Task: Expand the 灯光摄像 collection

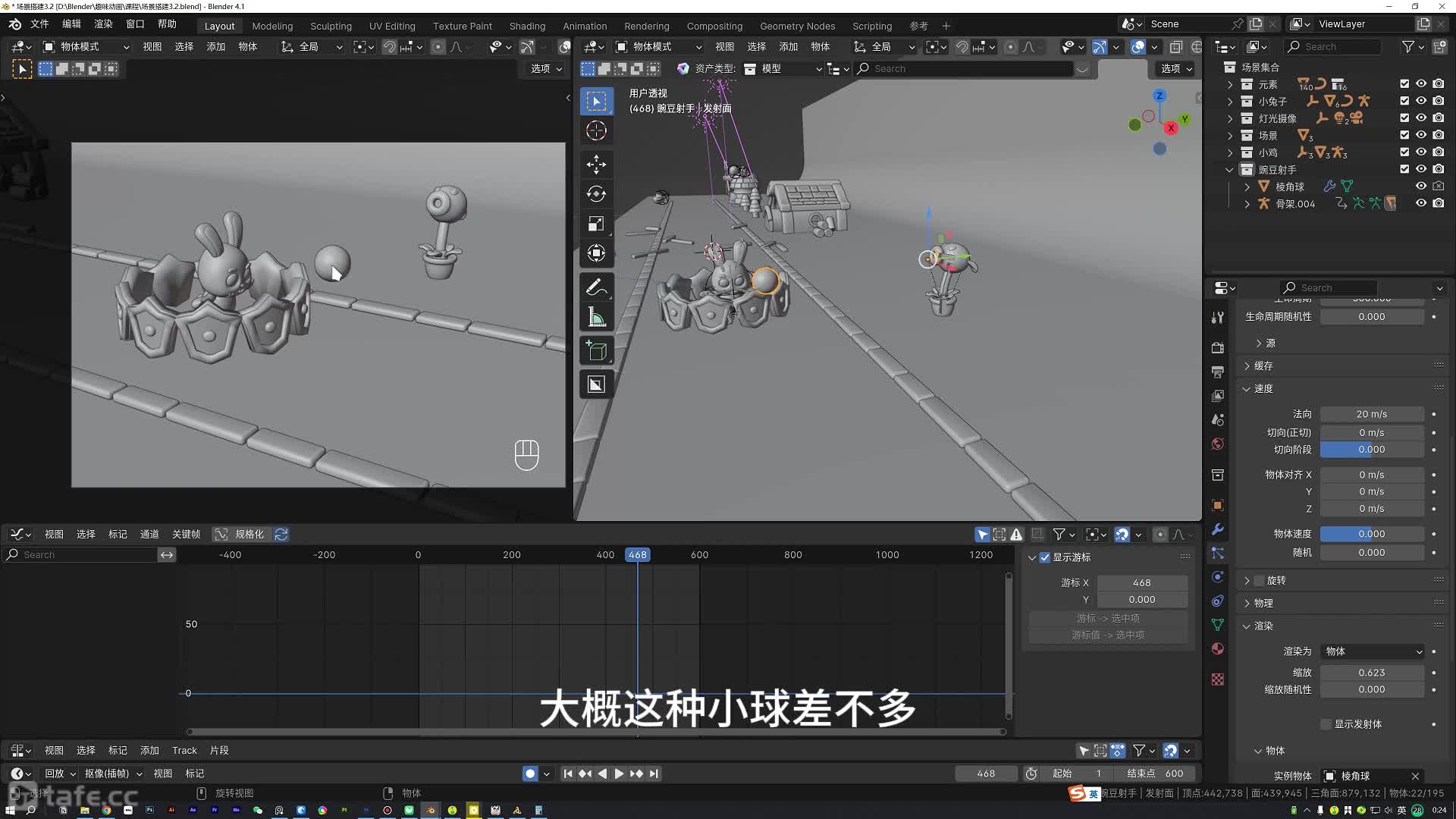Action: [x=1230, y=118]
